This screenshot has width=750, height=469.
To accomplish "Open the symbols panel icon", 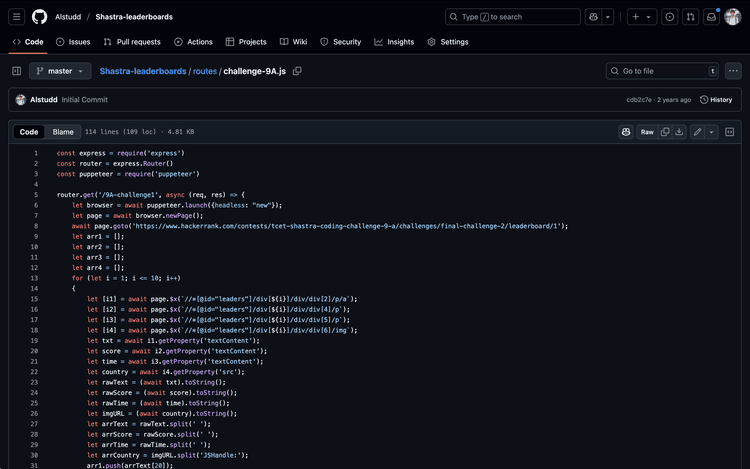I will tap(730, 132).
